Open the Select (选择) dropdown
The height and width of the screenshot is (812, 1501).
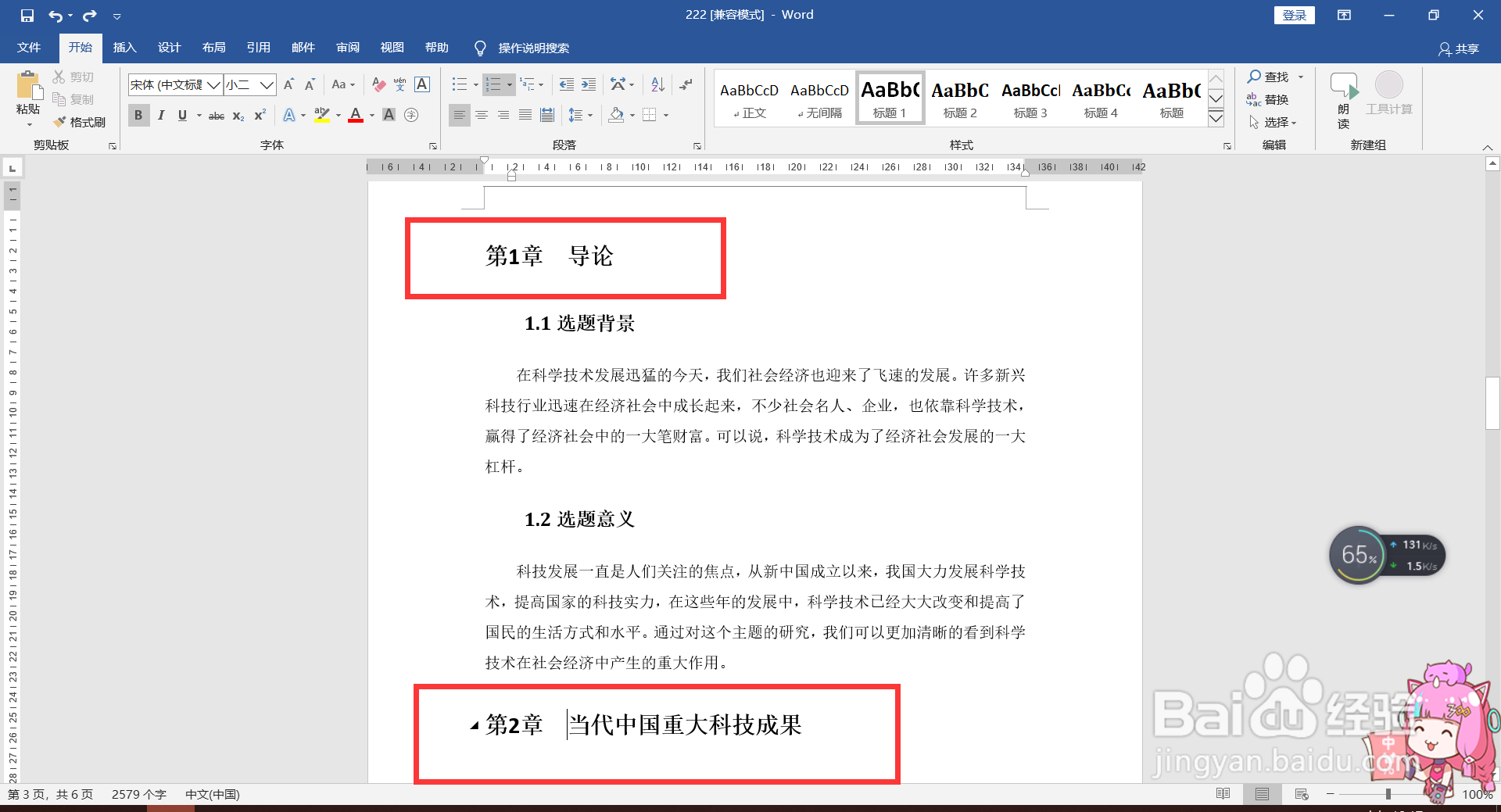point(1273,122)
